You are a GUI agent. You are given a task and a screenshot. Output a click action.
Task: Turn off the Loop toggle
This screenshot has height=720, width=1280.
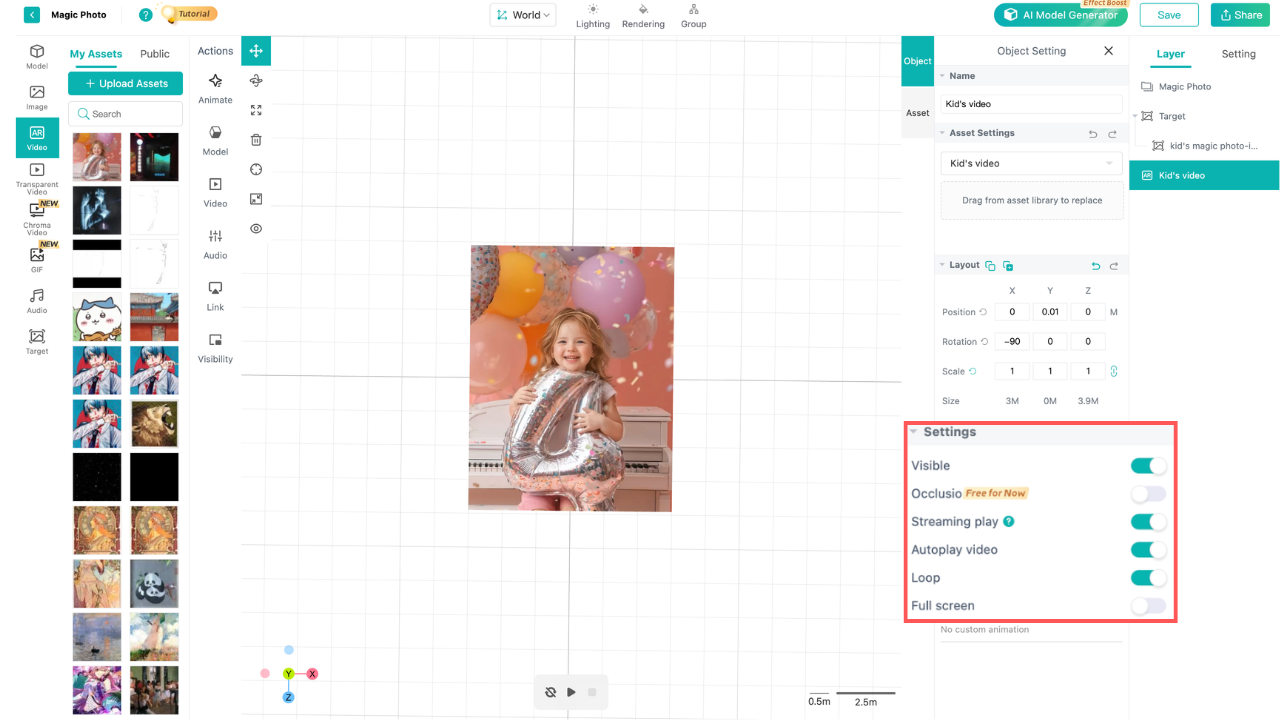coord(1148,578)
